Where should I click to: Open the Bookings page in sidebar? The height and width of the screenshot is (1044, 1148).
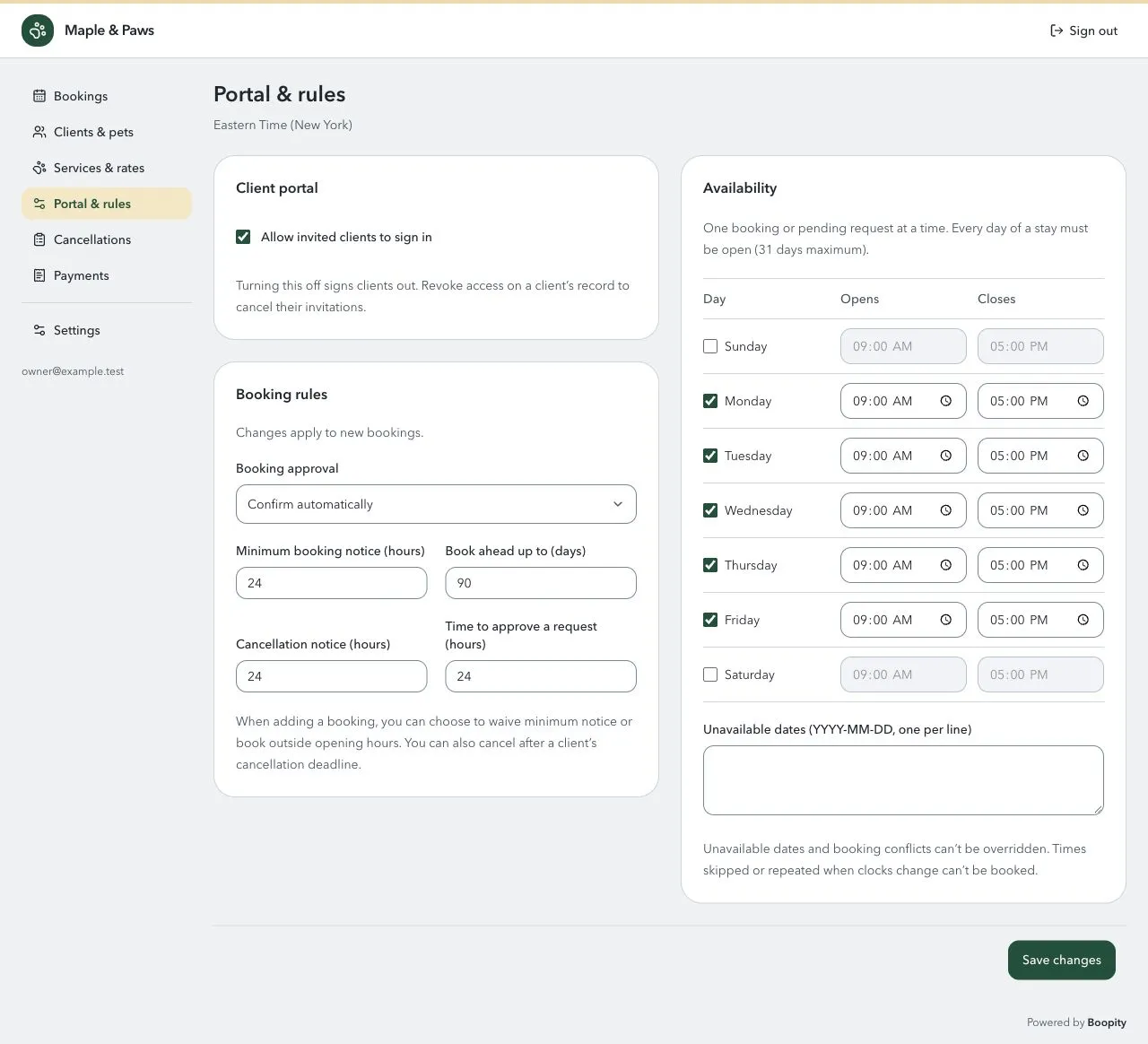point(107,96)
